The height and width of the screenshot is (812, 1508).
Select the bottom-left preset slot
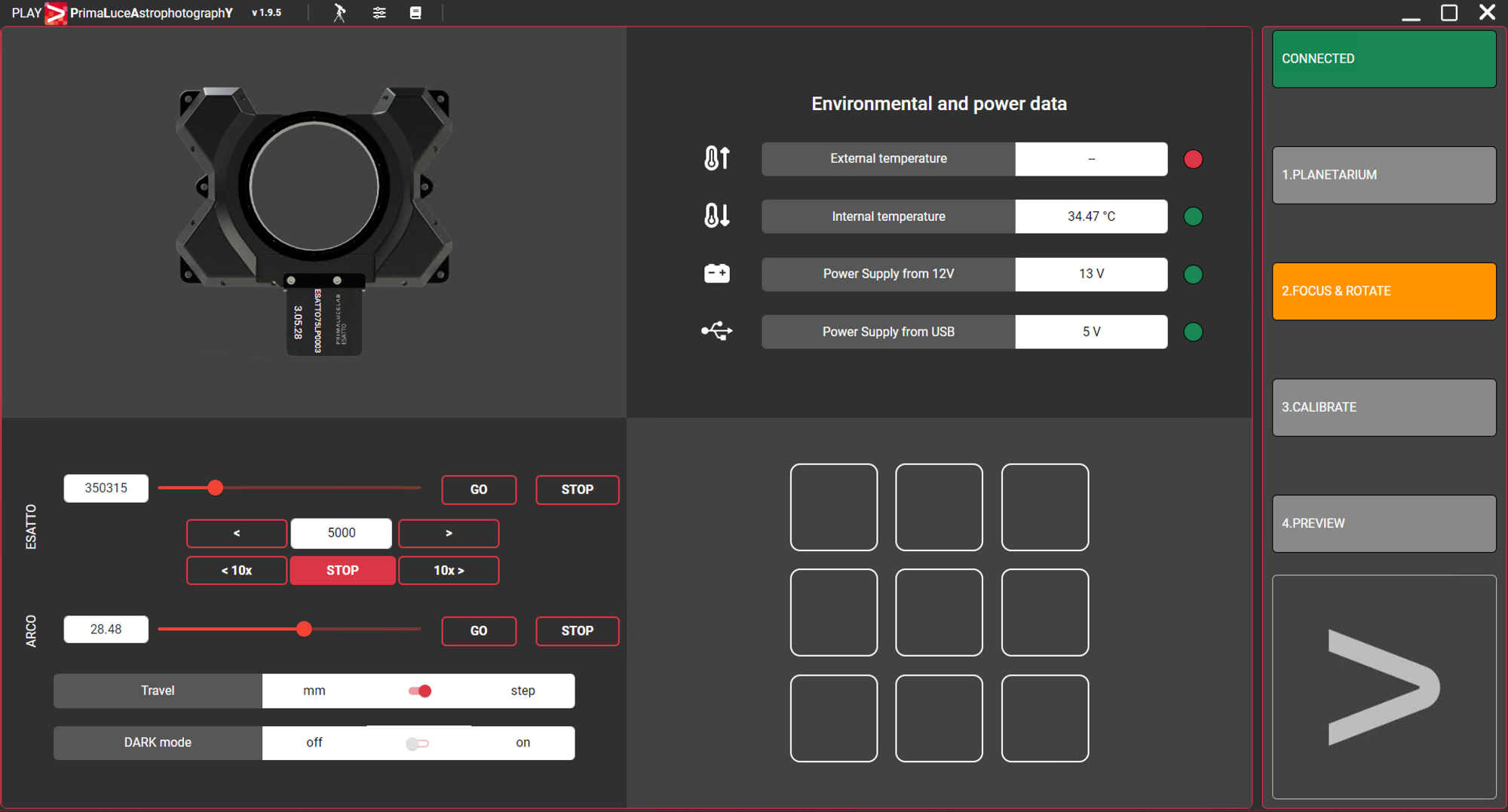point(834,718)
